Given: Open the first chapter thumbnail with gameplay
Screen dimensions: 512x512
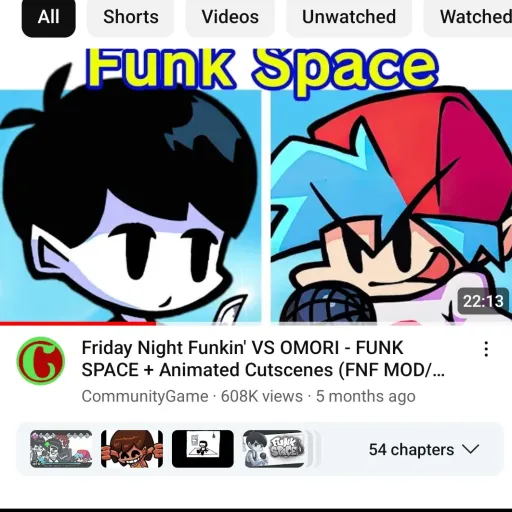Looking at the screenshot, I should point(61,449).
